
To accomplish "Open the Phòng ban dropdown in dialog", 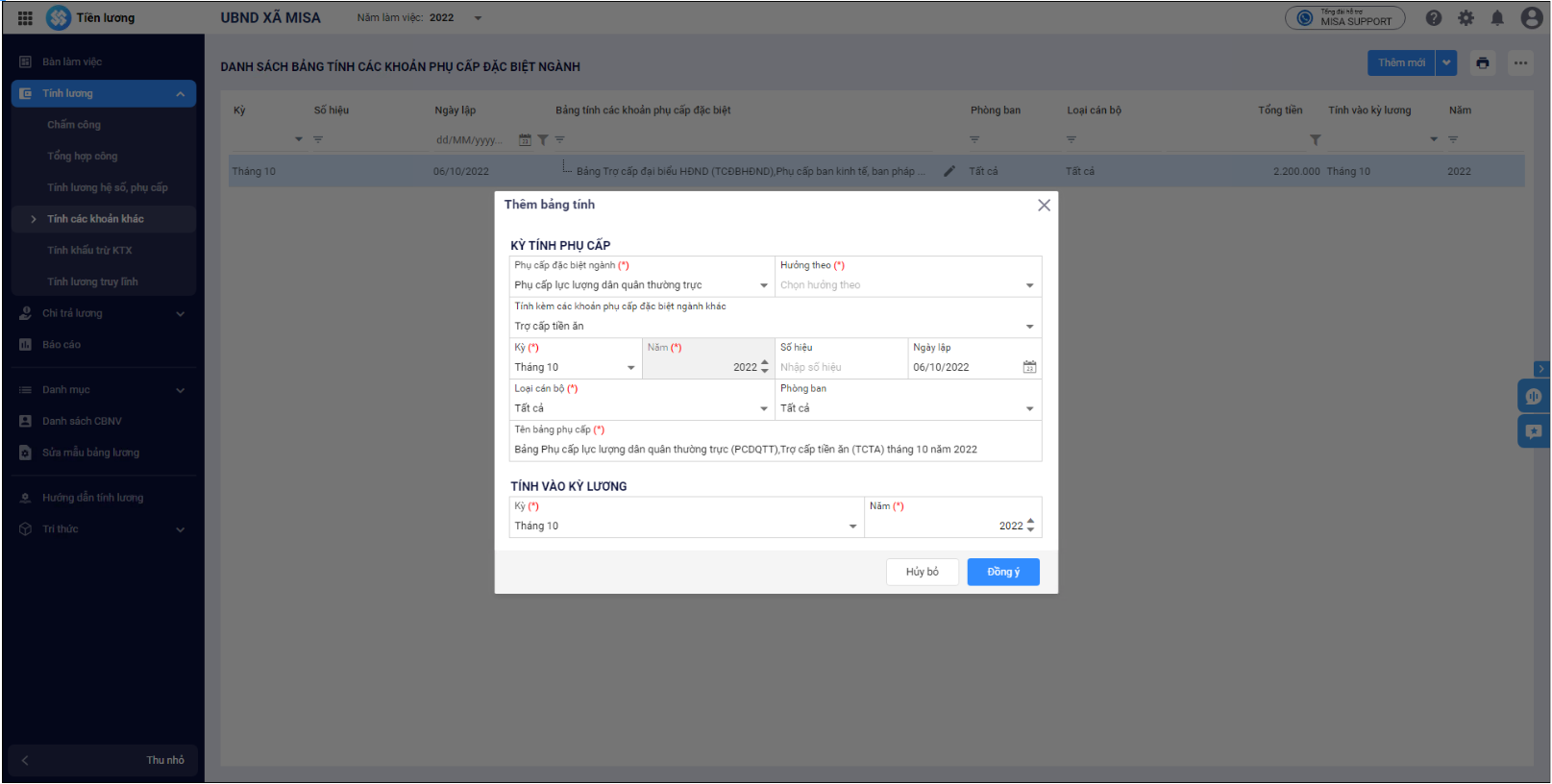I will (1030, 409).
